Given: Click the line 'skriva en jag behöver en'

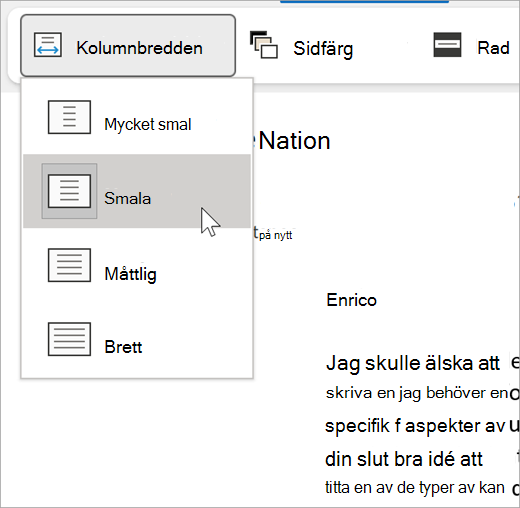Looking at the screenshot, I should click(417, 393).
